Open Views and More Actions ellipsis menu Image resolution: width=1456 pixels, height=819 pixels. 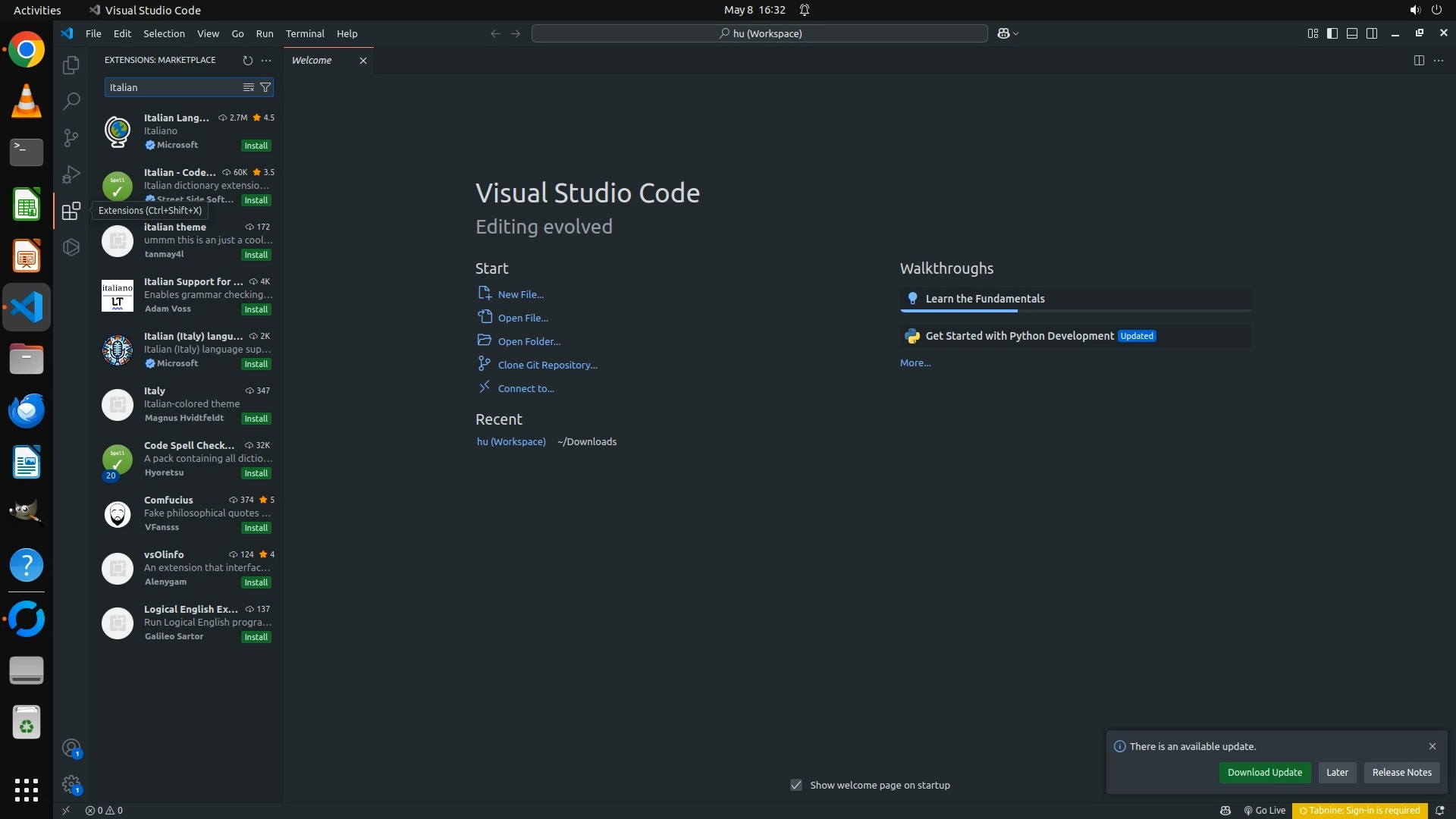pyautogui.click(x=266, y=60)
